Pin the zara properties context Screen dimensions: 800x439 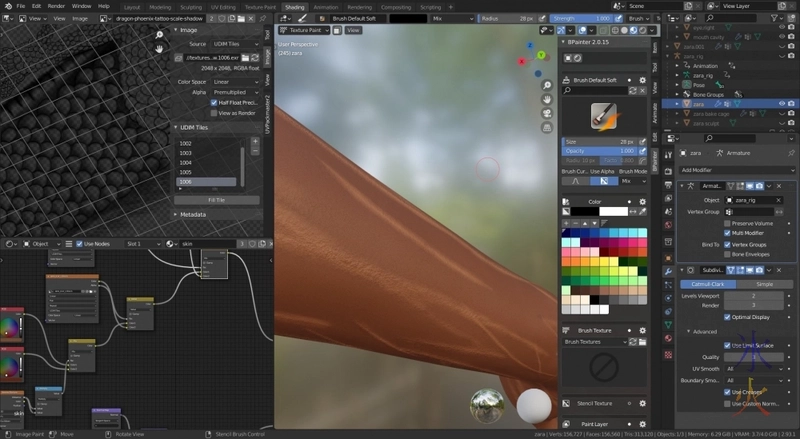pos(791,153)
